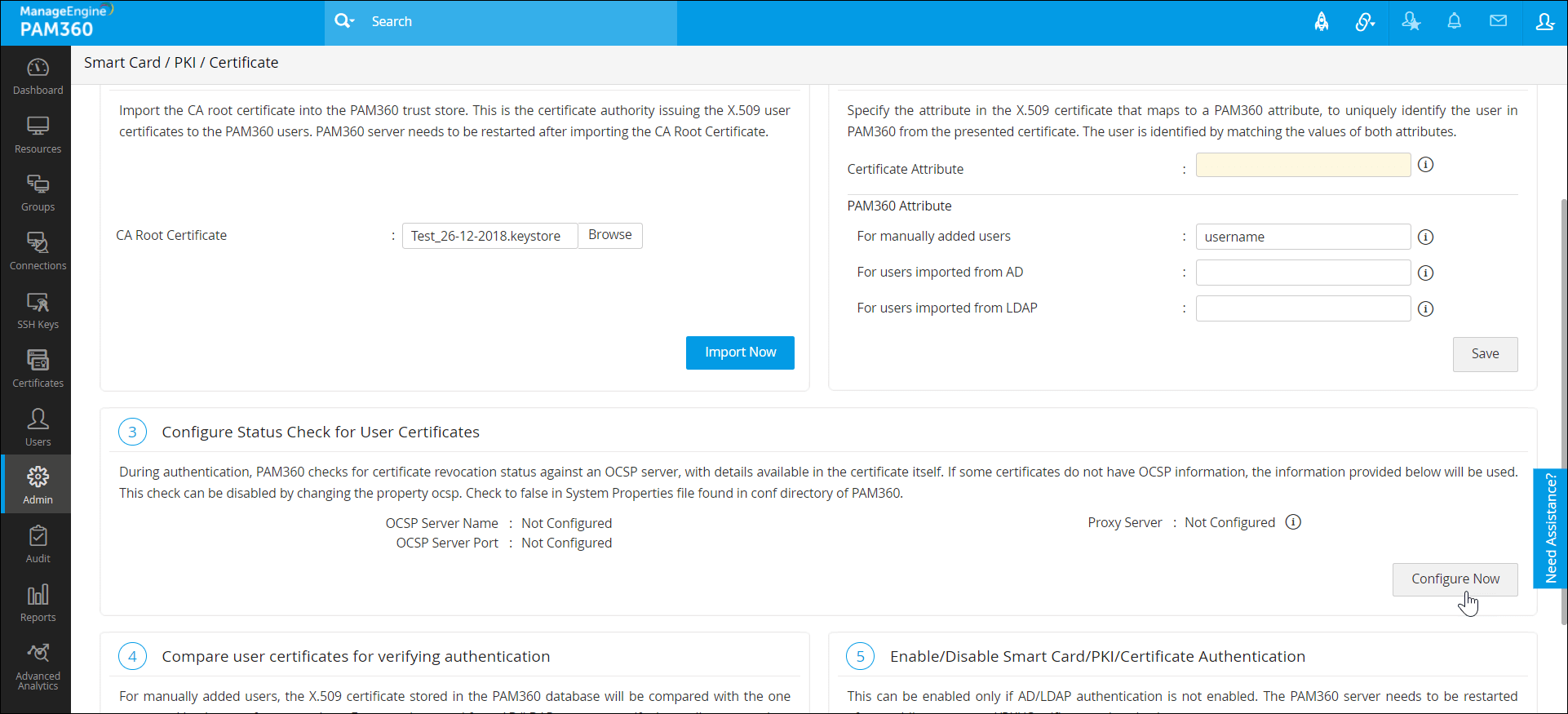This screenshot has height=714, width=1568.
Task: Open the notifications bell
Action: (1454, 22)
